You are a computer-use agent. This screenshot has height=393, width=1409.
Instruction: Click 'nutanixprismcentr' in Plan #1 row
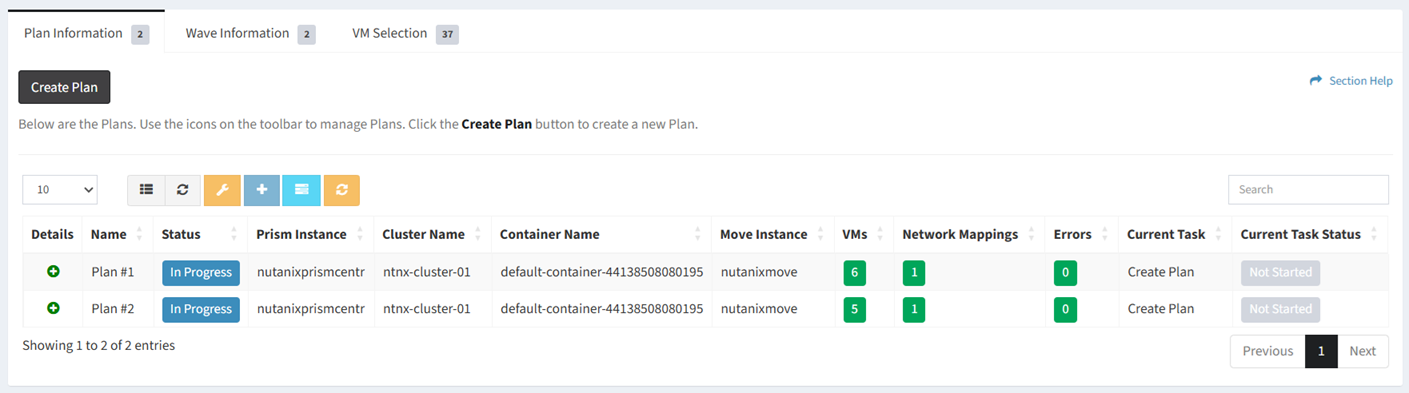click(310, 272)
